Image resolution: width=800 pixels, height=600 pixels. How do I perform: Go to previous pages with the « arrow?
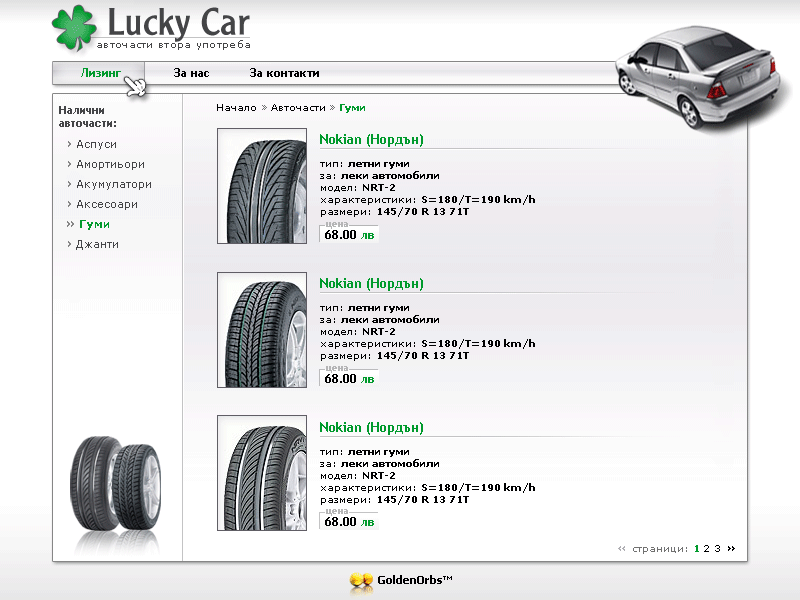point(622,548)
